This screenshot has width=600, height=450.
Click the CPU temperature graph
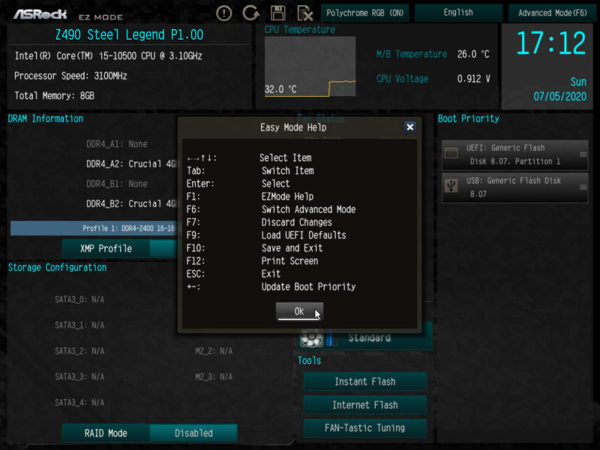coord(310,67)
